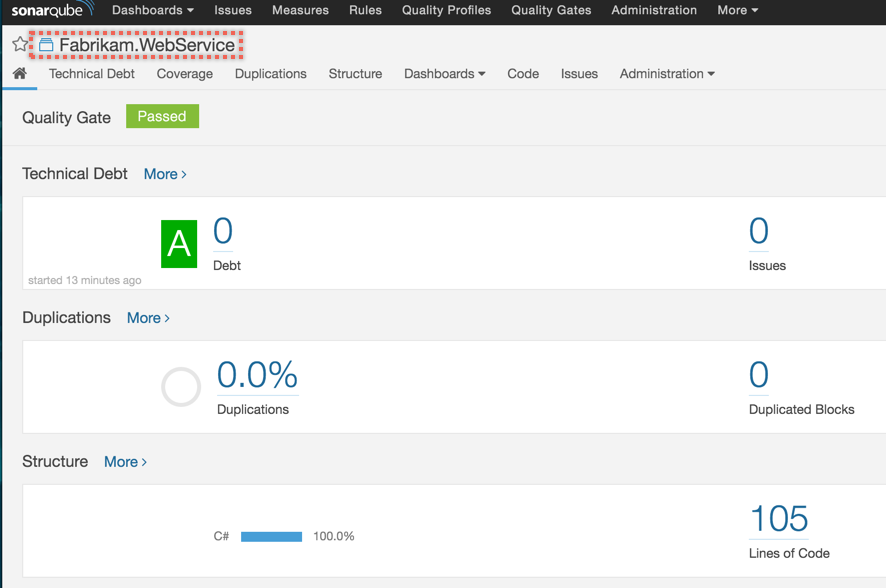Click the SonarQube logo
Image resolution: width=886 pixels, height=588 pixels.
tap(52, 10)
